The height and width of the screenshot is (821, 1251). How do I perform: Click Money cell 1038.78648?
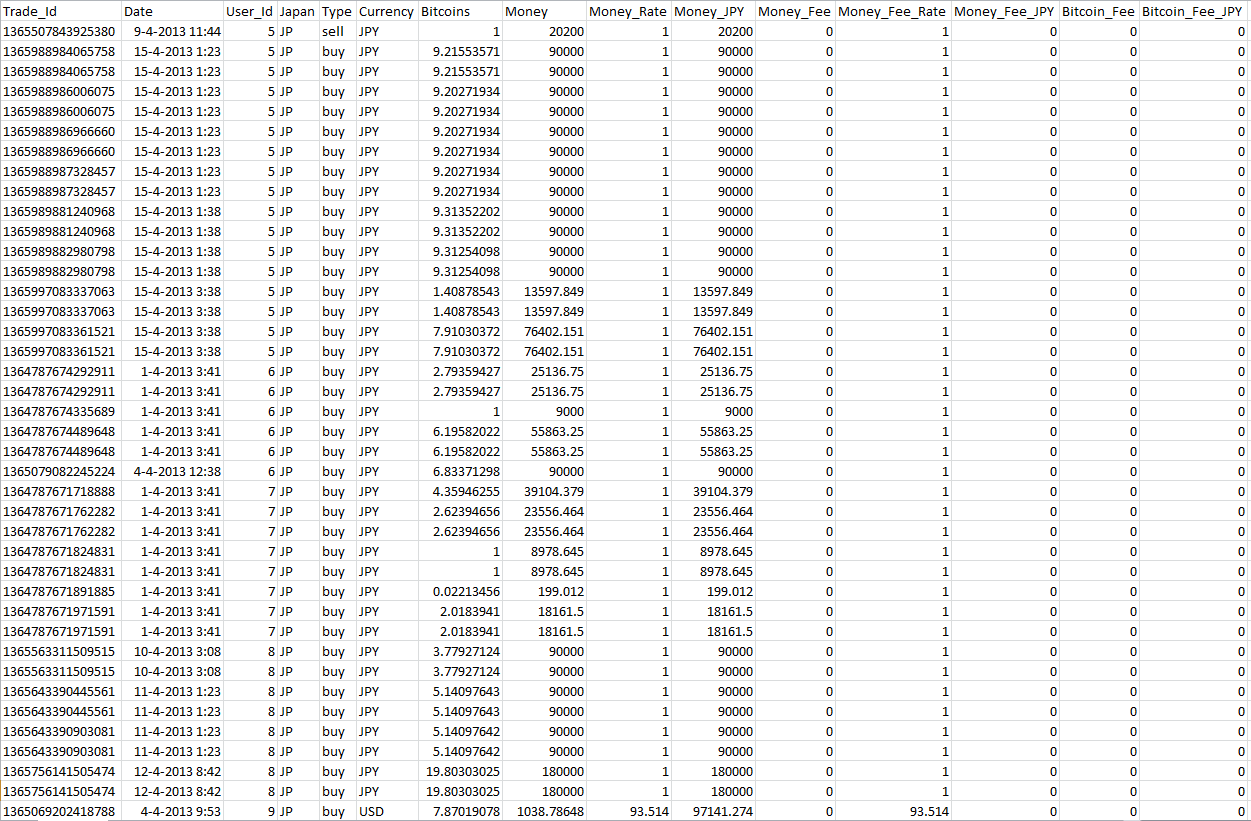545,811
